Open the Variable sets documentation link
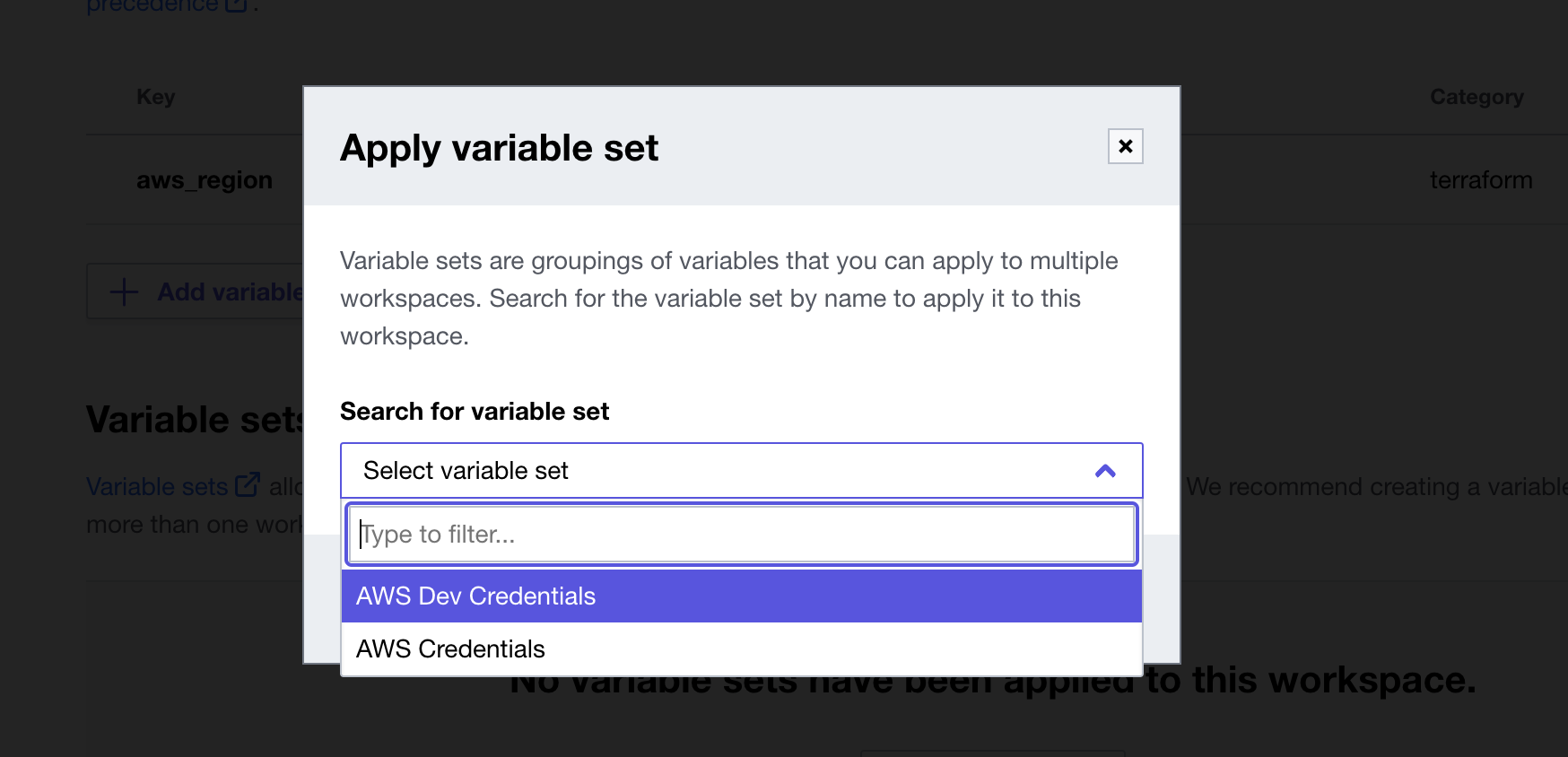1568x757 pixels. pos(157,486)
